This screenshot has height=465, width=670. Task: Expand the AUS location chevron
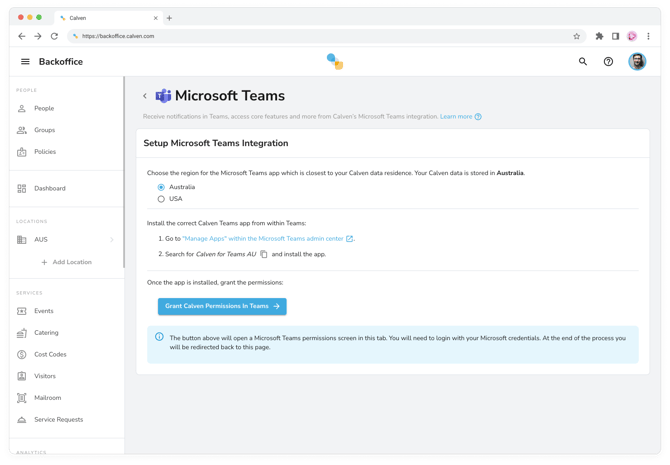tap(112, 240)
